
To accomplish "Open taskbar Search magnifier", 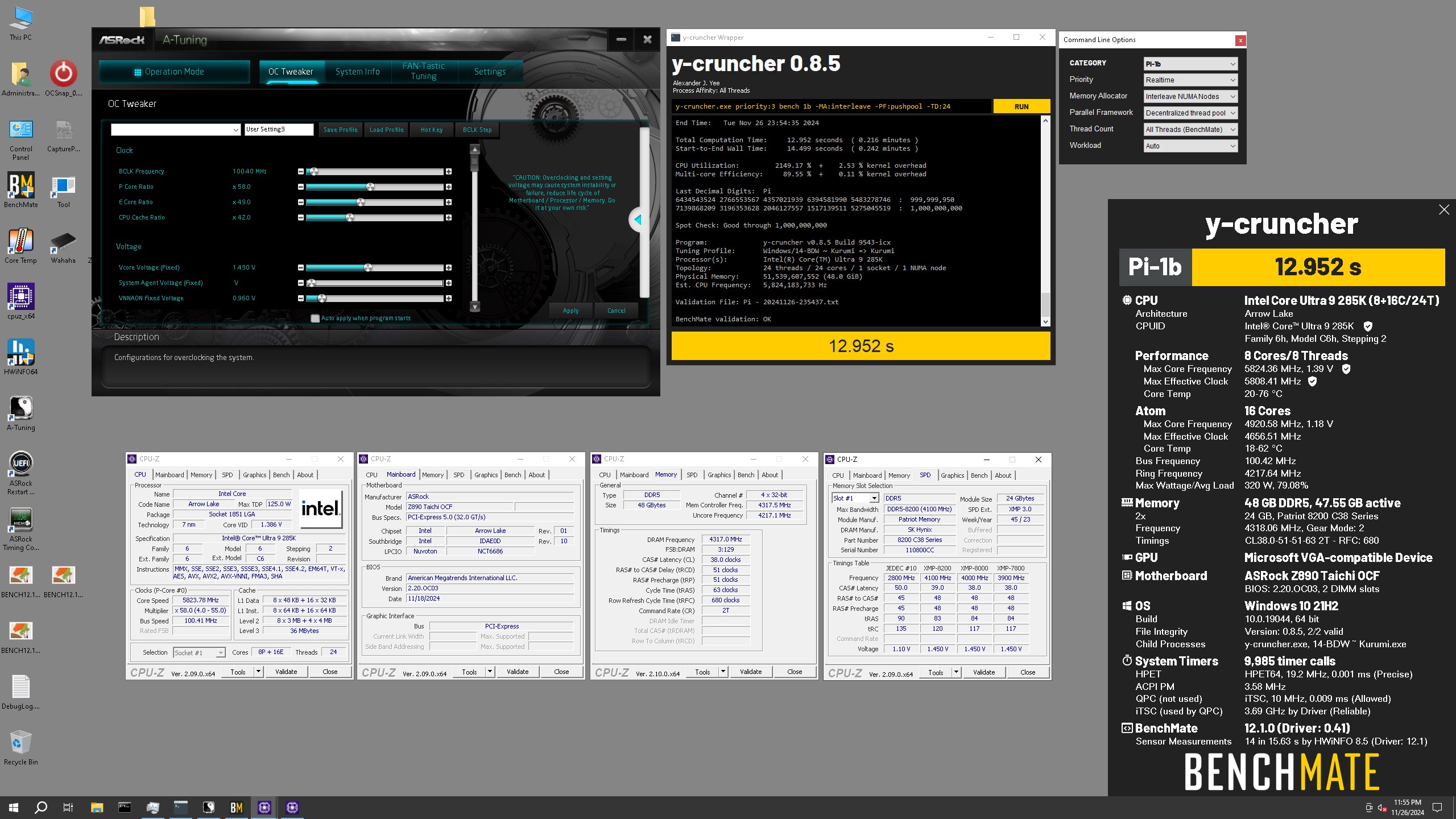I will (x=41, y=807).
